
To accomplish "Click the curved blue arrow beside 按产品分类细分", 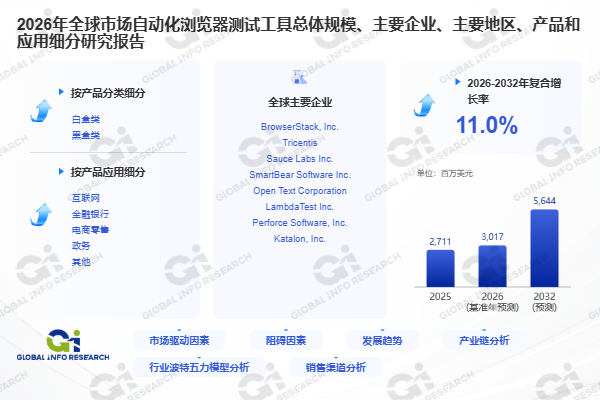I will 41,111.
